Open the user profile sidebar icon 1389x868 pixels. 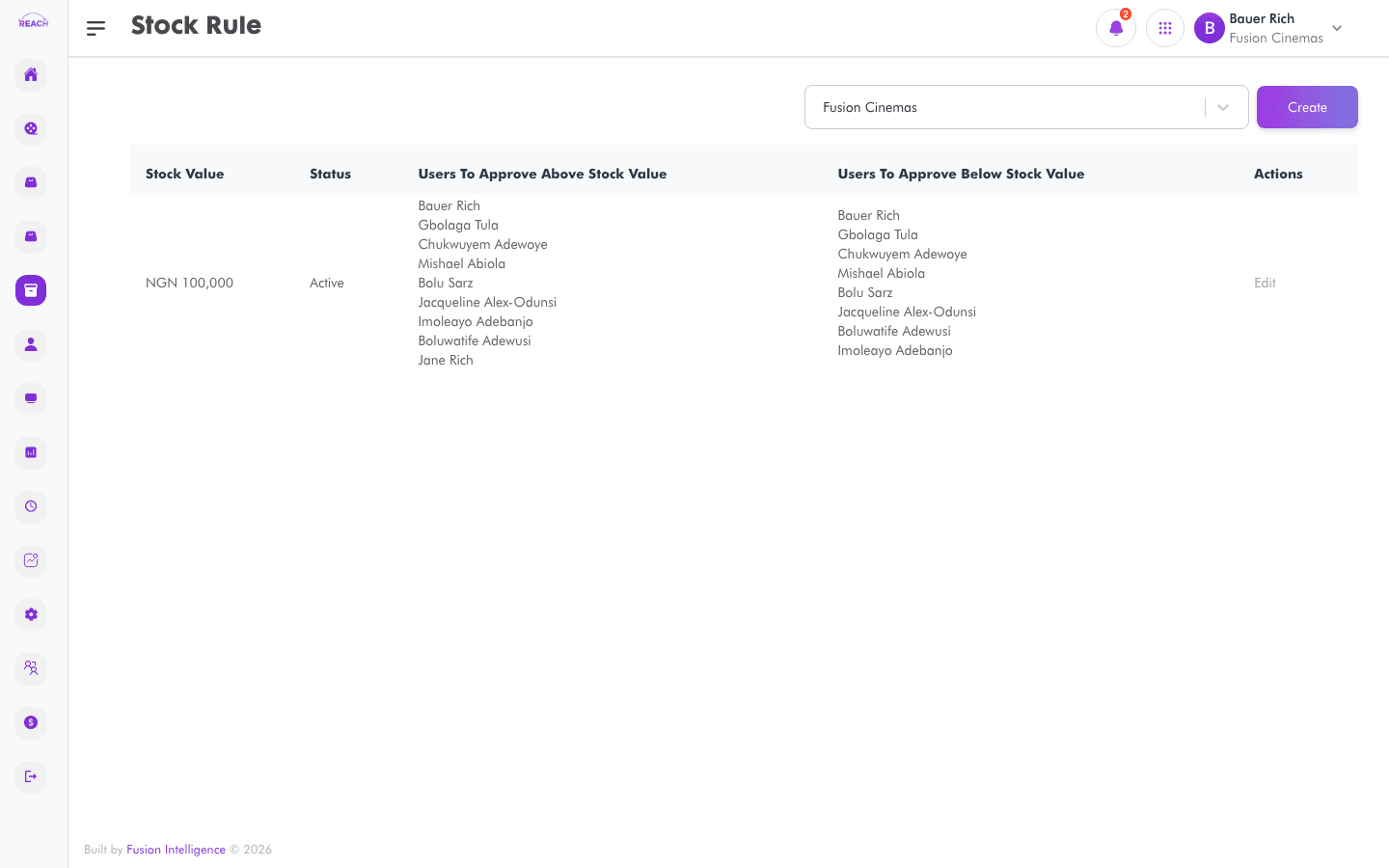pos(31,344)
